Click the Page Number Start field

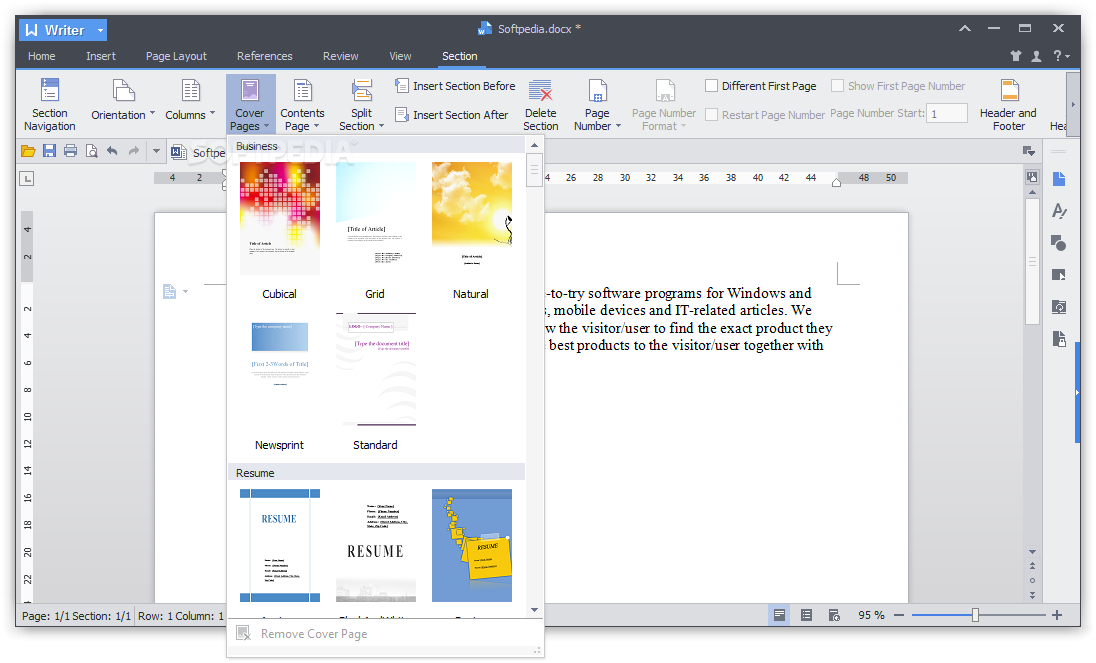[x=947, y=113]
